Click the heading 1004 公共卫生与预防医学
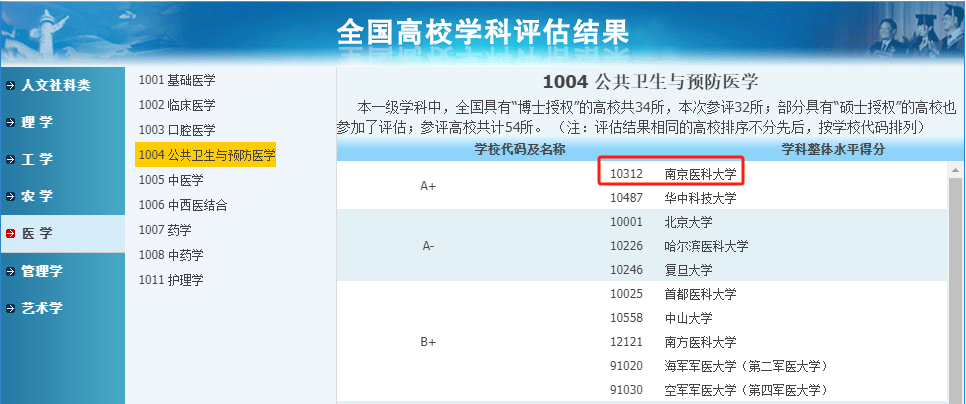The image size is (966, 404). [x=651, y=82]
